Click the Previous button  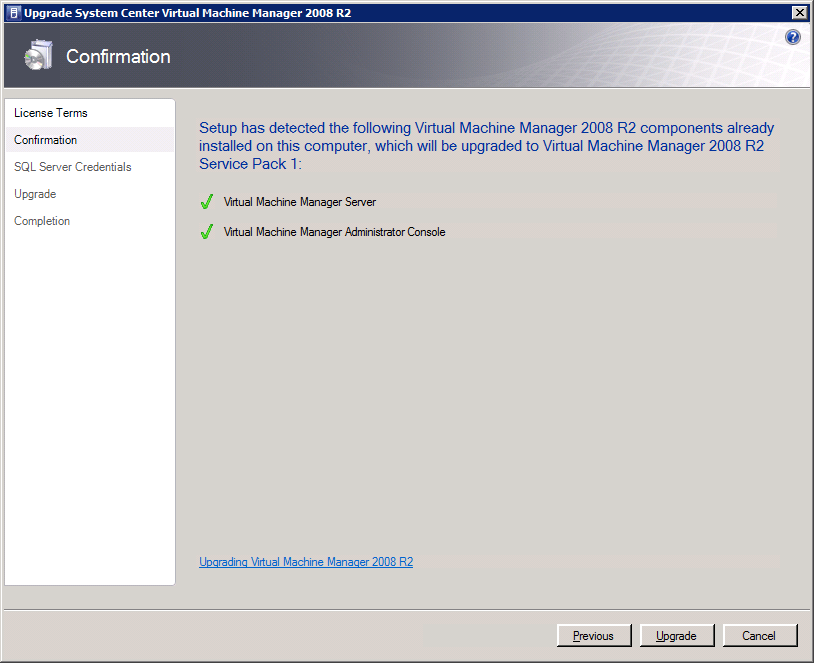coord(594,635)
